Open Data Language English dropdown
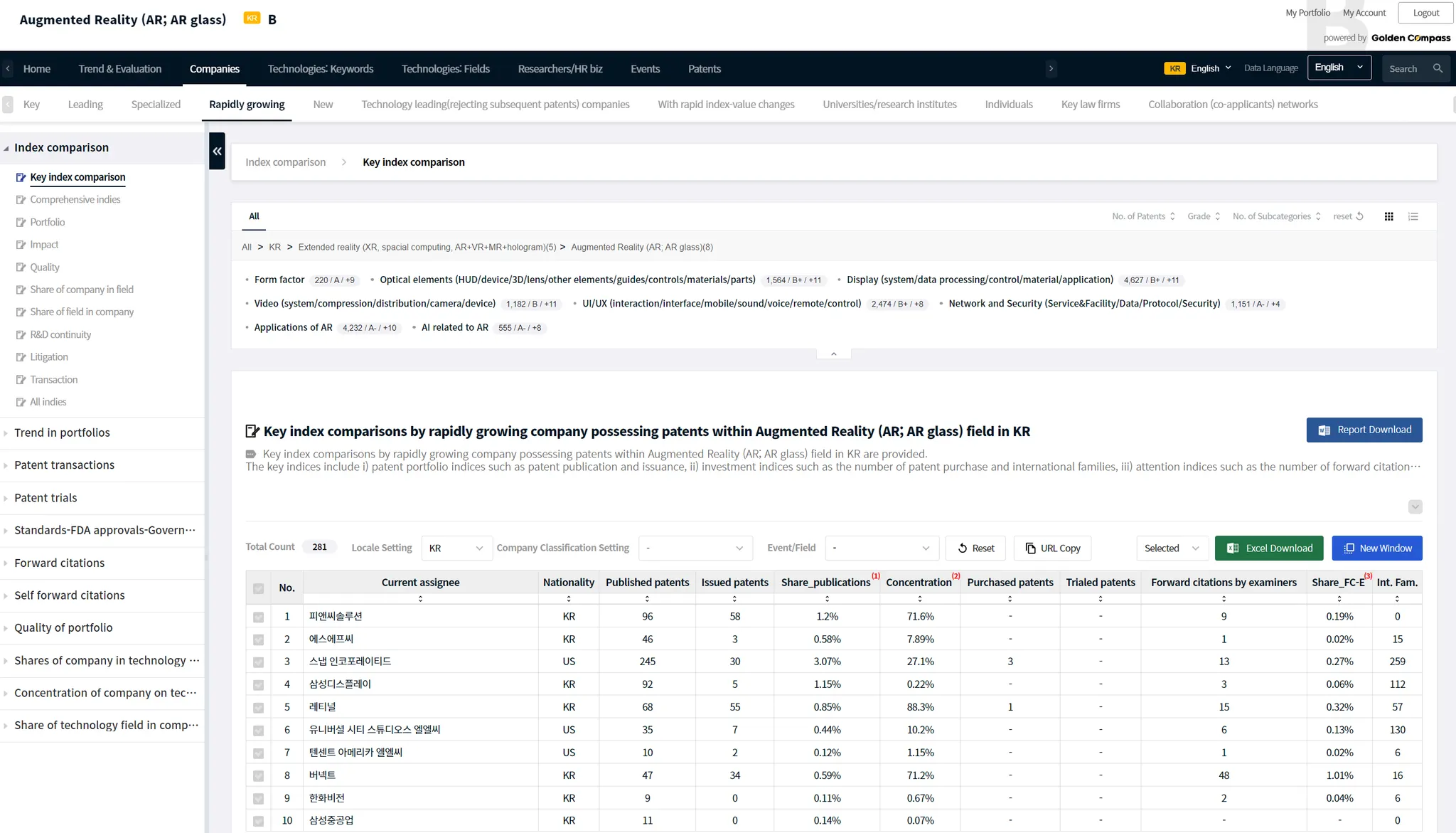1456x833 pixels. point(1339,68)
